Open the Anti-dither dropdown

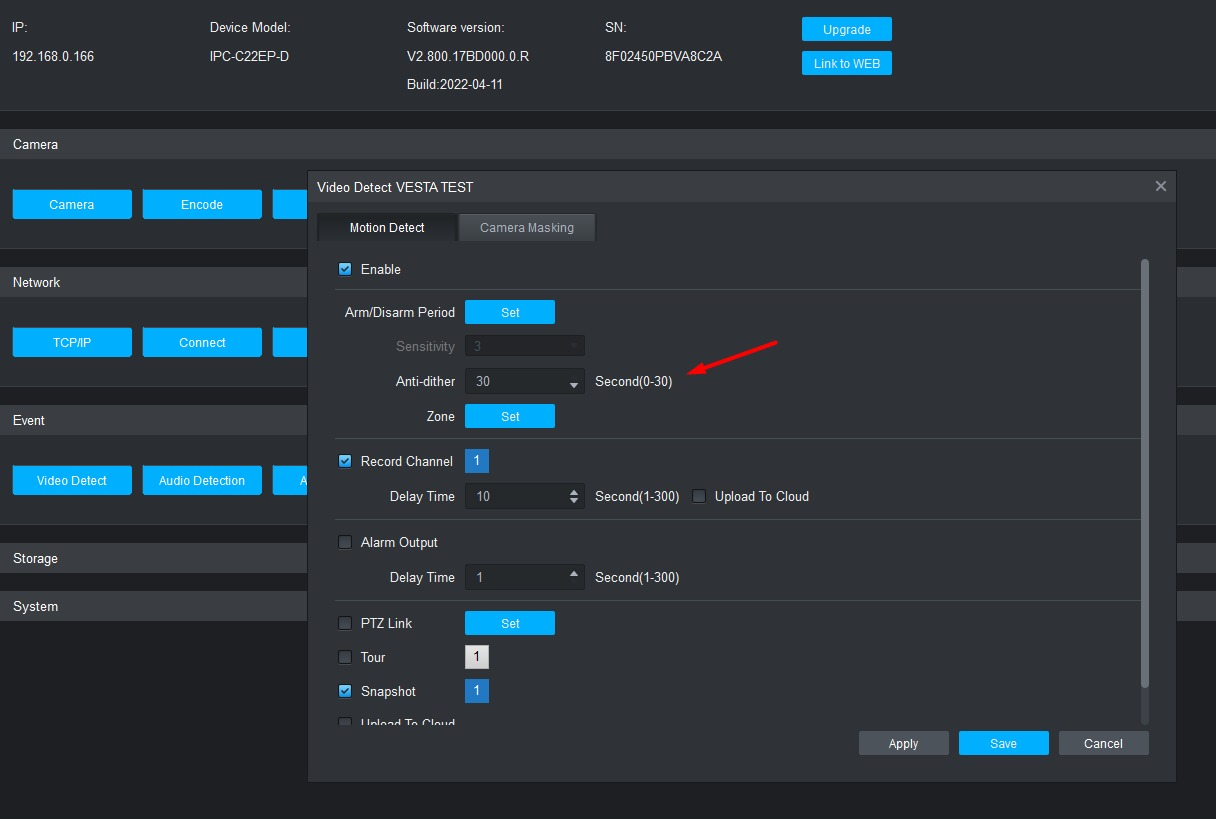(574, 382)
